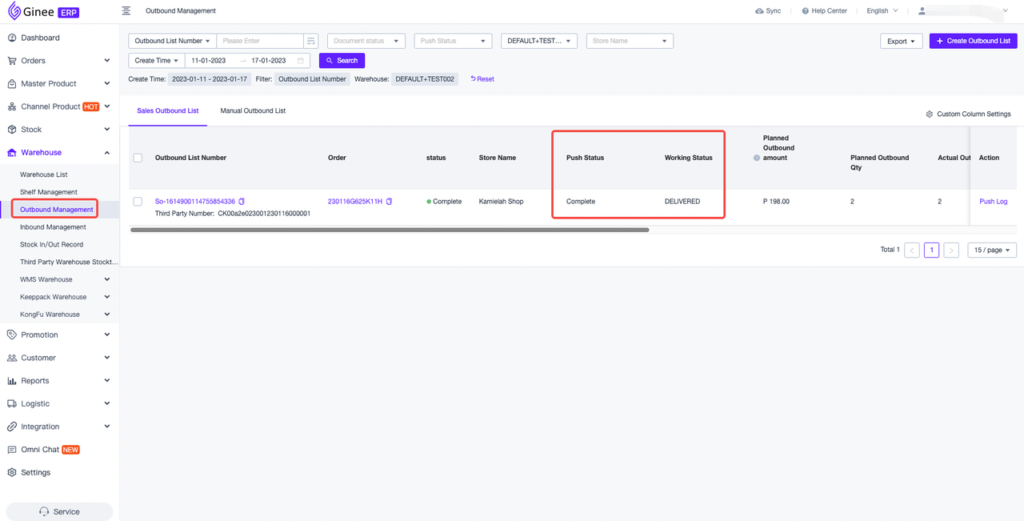Open Inbound Management in the sidebar
This screenshot has height=521, width=1024.
[53, 227]
